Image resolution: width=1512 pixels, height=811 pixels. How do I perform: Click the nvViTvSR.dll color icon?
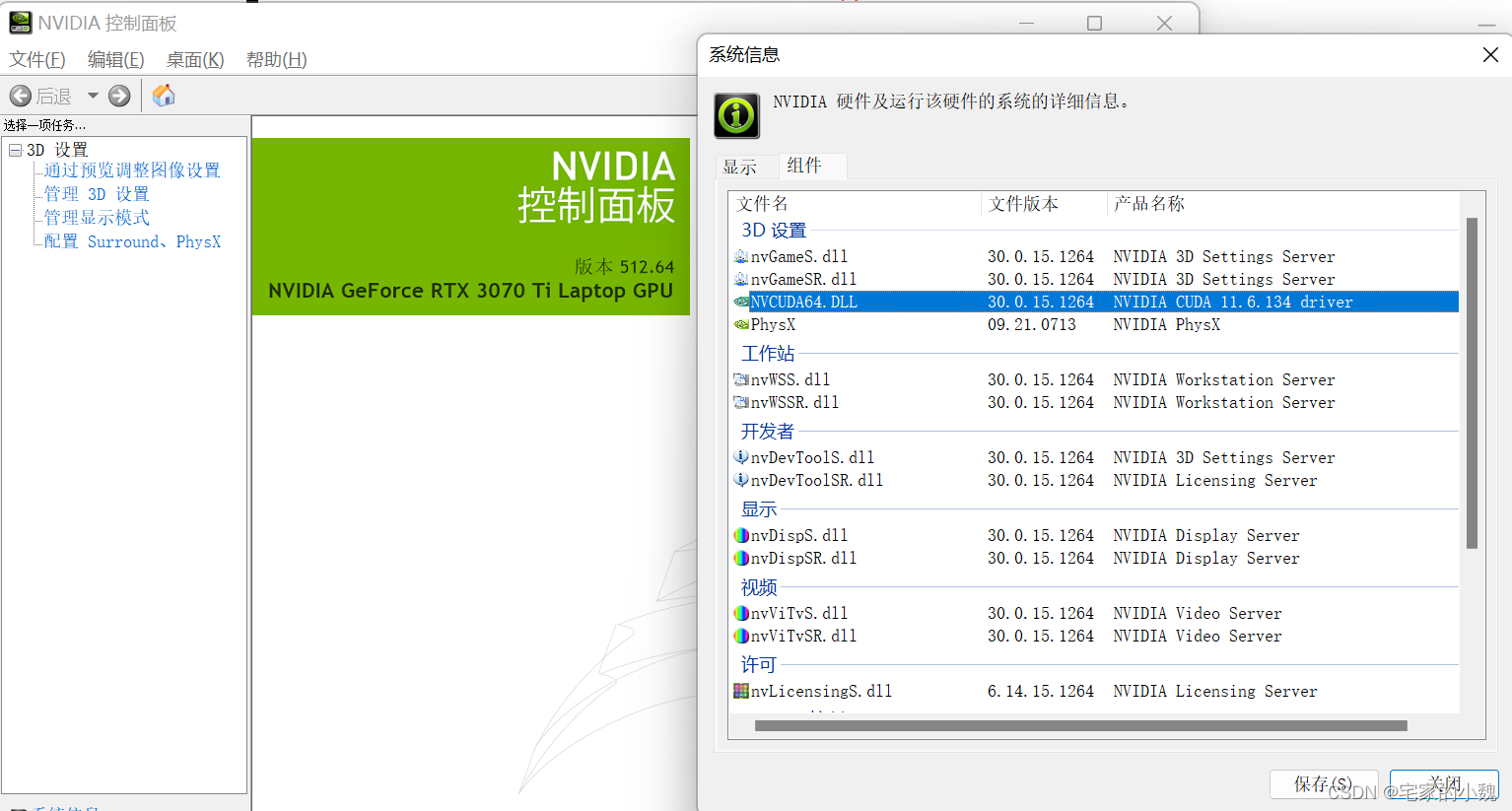click(741, 636)
